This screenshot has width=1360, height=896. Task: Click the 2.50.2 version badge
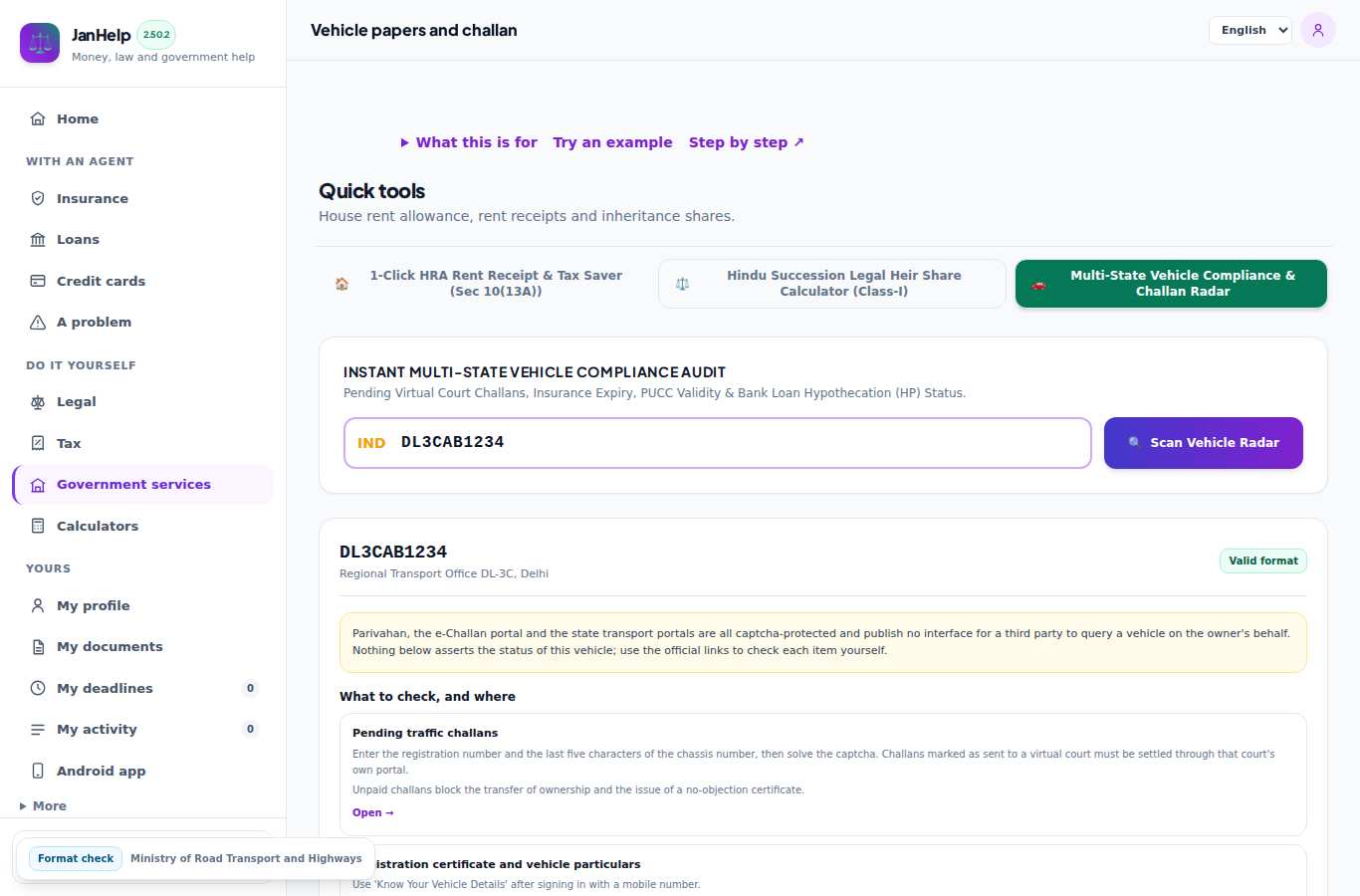point(156,35)
